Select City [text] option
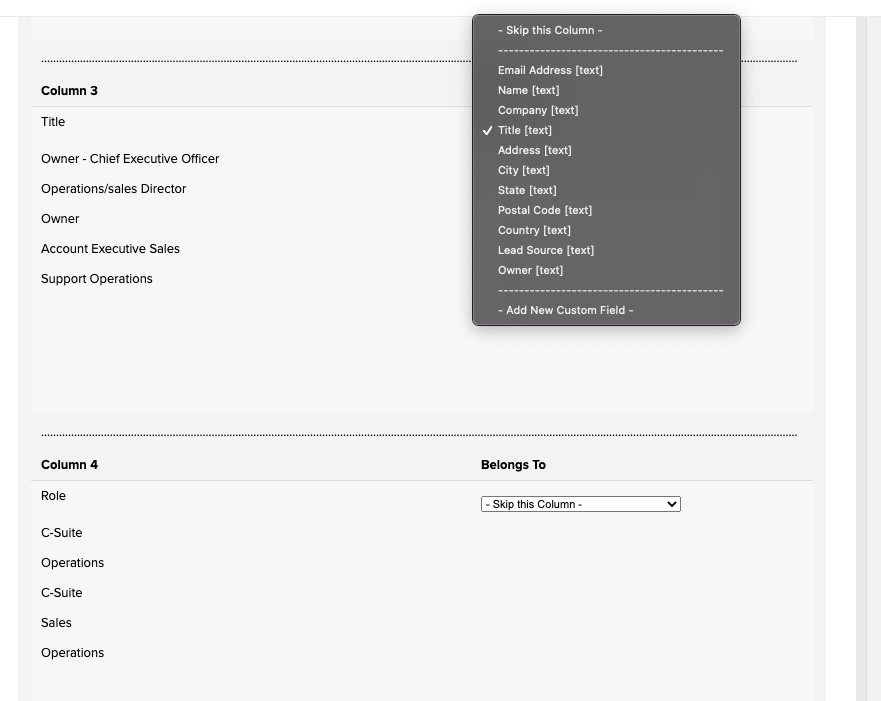The image size is (881, 701). coord(606,170)
